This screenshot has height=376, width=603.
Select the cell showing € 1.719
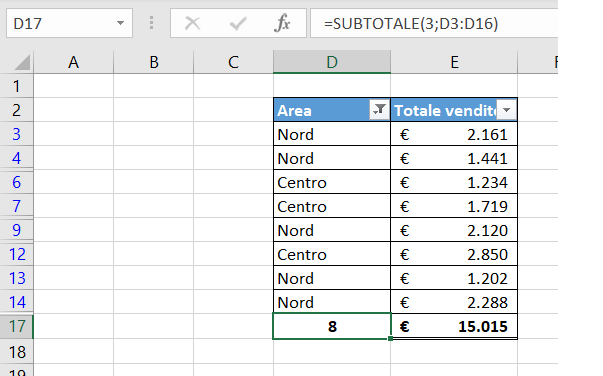click(454, 206)
